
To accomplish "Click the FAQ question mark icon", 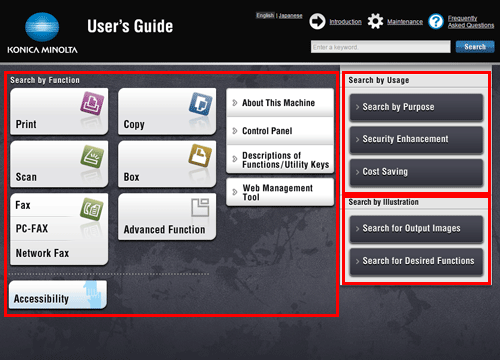I will tap(436, 22).
